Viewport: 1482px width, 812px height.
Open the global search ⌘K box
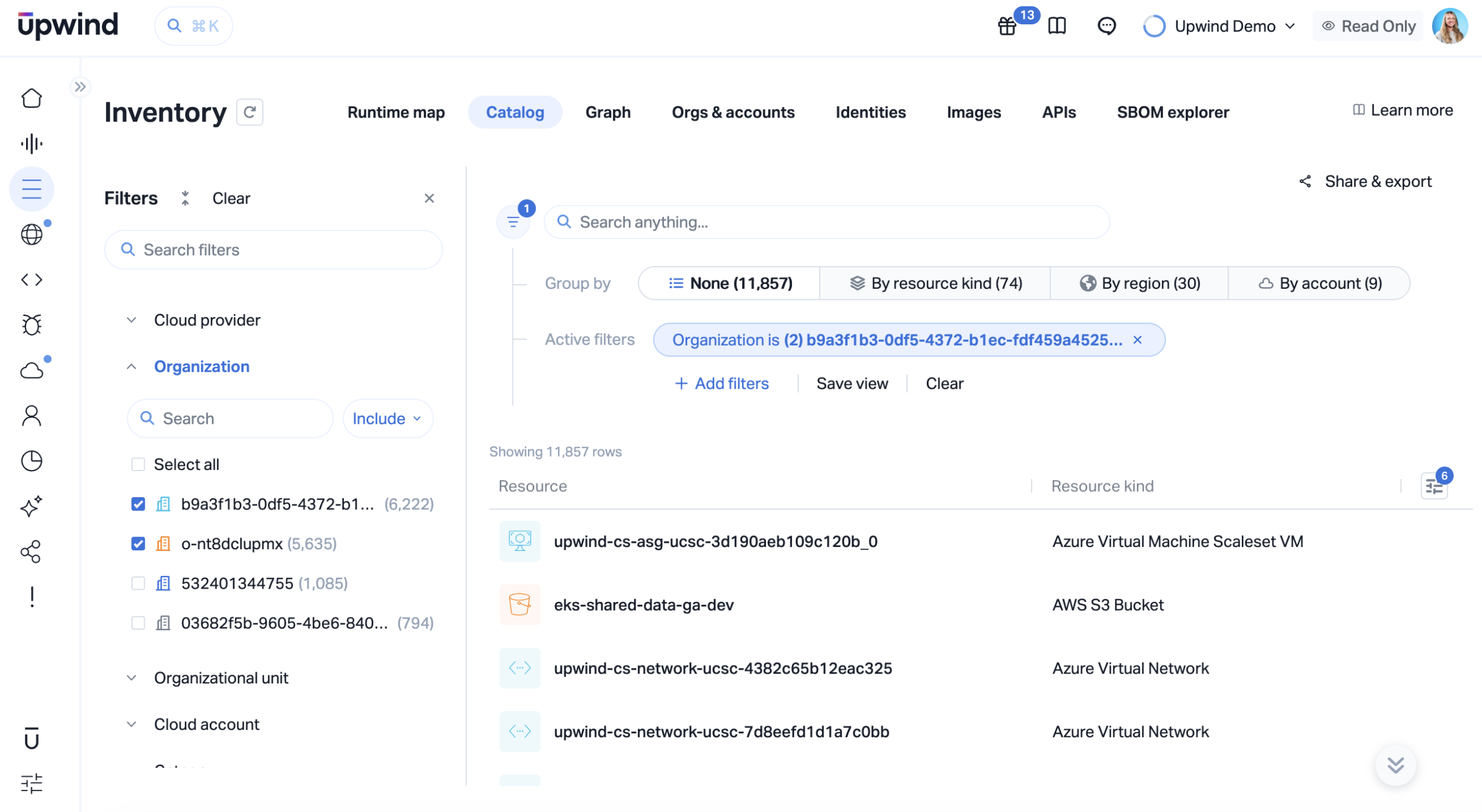(x=193, y=26)
